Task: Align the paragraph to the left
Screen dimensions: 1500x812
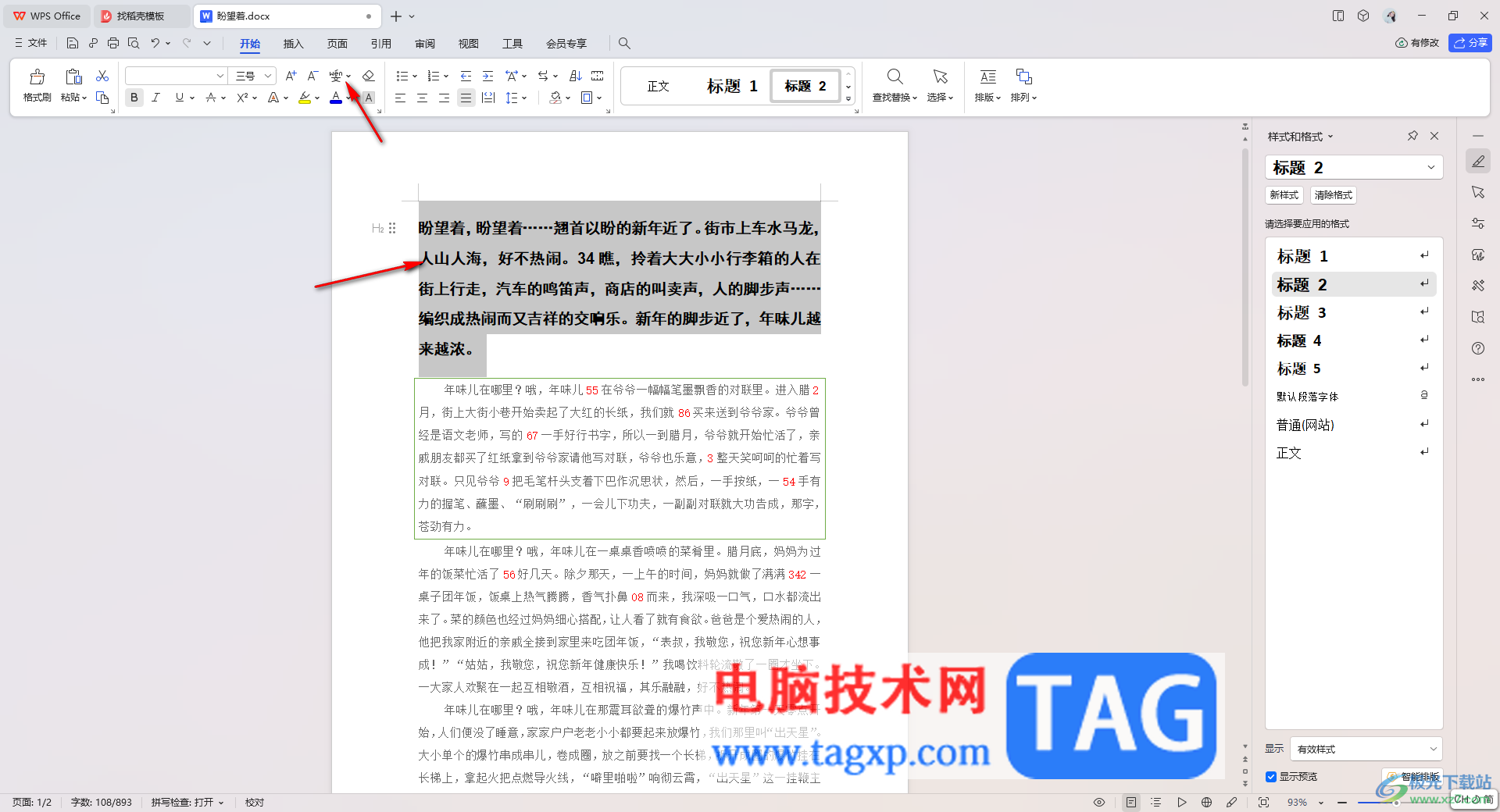Action: 400,98
